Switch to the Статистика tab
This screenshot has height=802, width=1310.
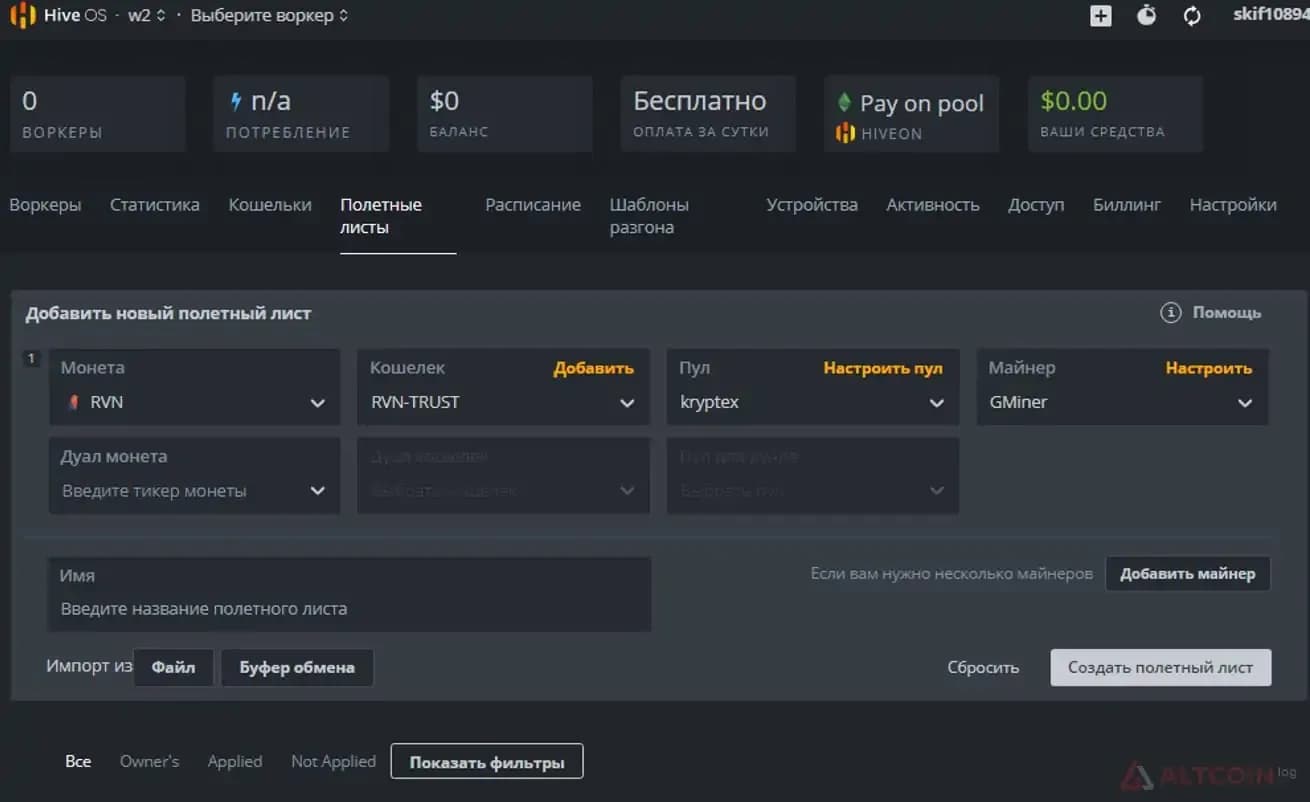(155, 205)
